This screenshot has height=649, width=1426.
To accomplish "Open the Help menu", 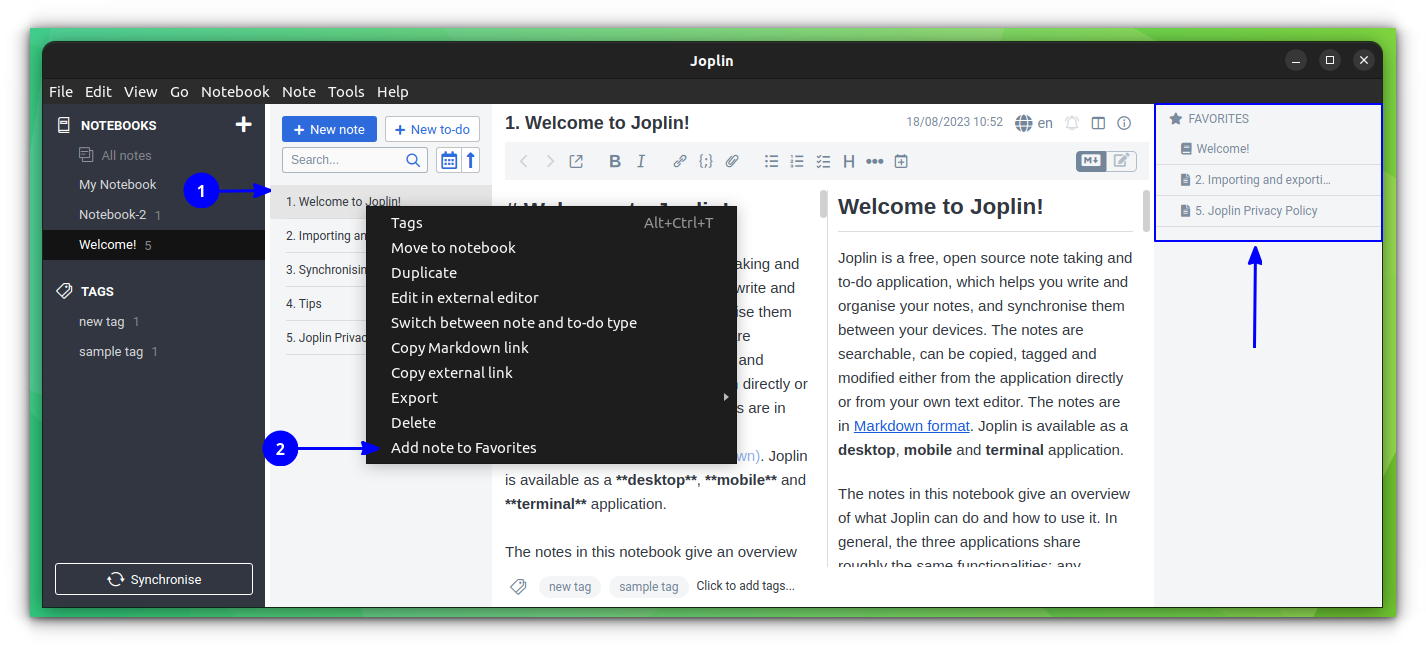I will point(393,91).
